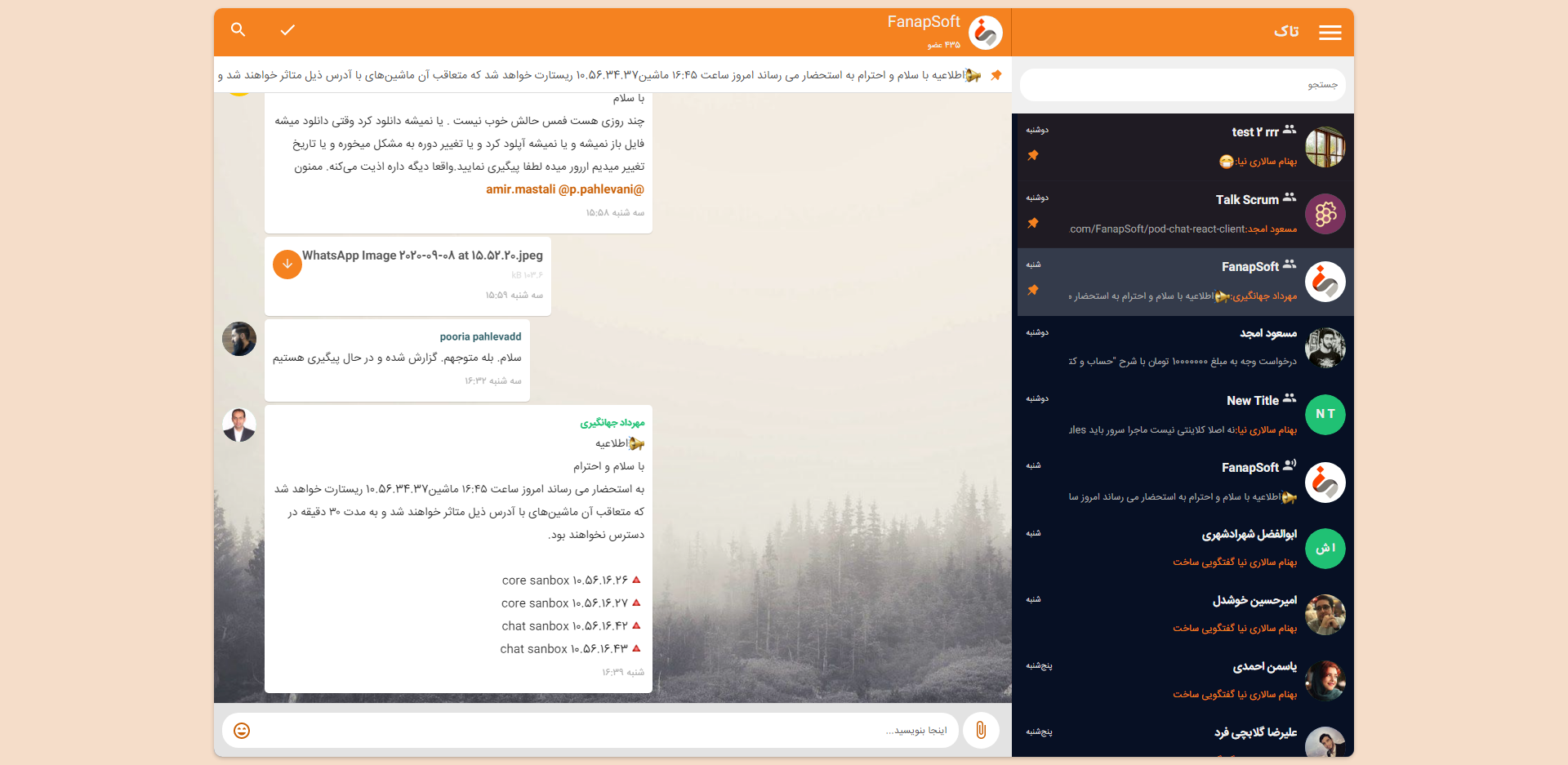Screen dimensions: 1568x765
Task: Click pin icon on test ۲ rrr chat
Action: (1033, 155)
